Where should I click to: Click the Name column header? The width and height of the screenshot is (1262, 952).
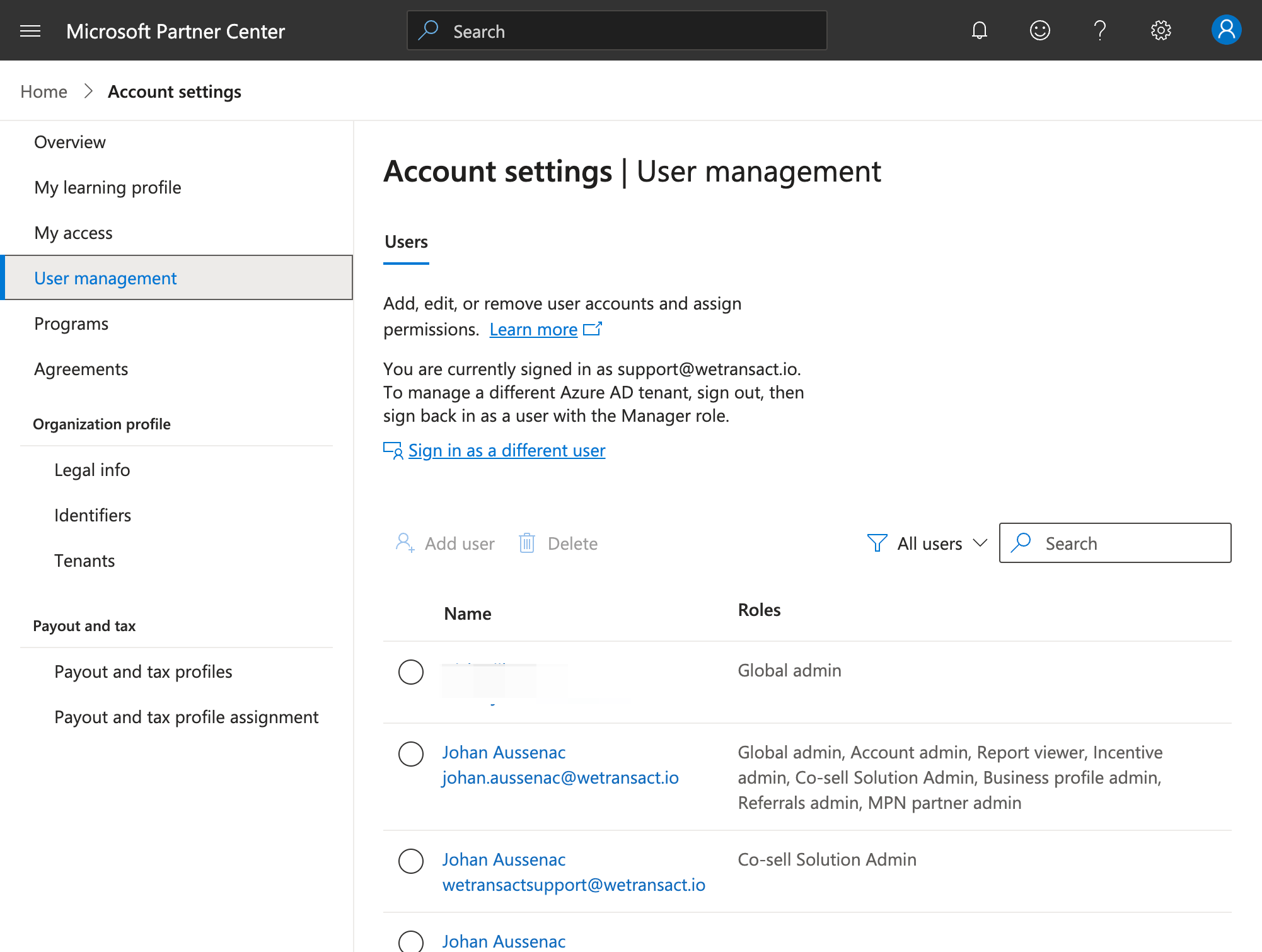[467, 613]
